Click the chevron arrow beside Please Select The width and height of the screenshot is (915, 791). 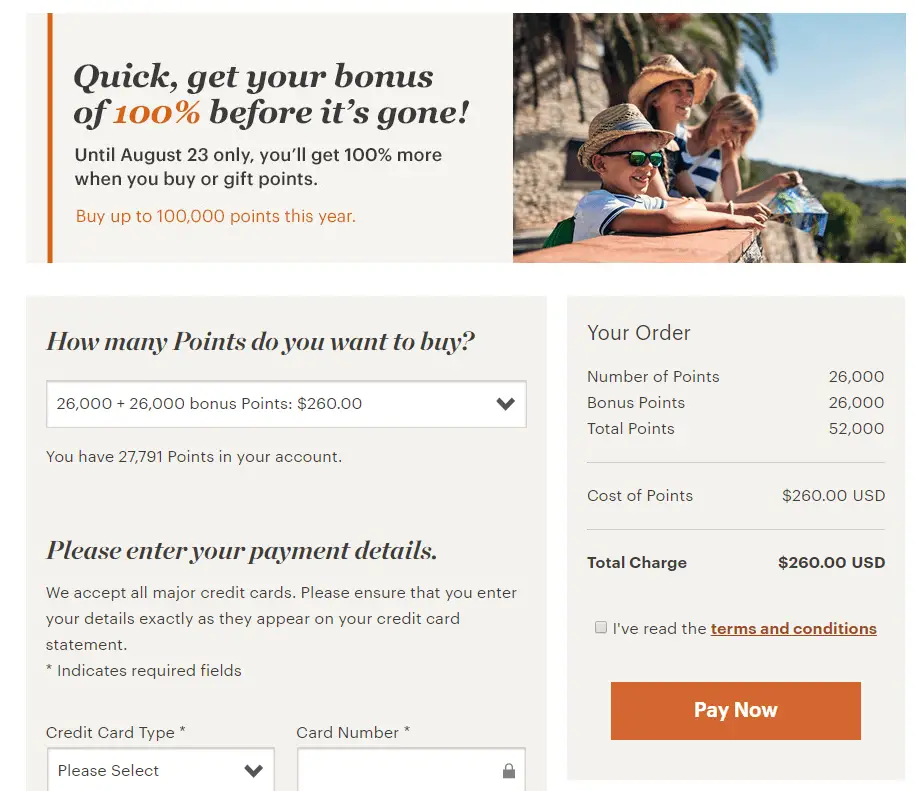tap(254, 771)
